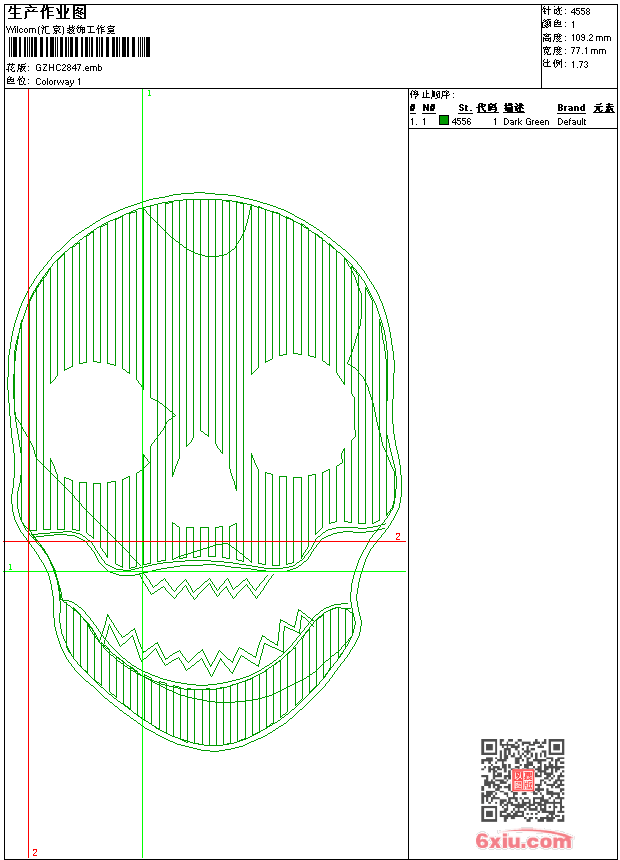620x860 pixels.
Task: Click the green number 1 marker at top
Action: [x=149, y=93]
